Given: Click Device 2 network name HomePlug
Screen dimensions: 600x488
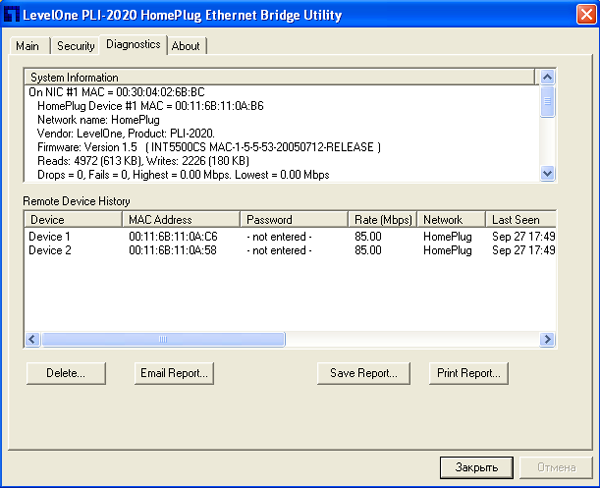Looking at the screenshot, I should (x=447, y=250).
